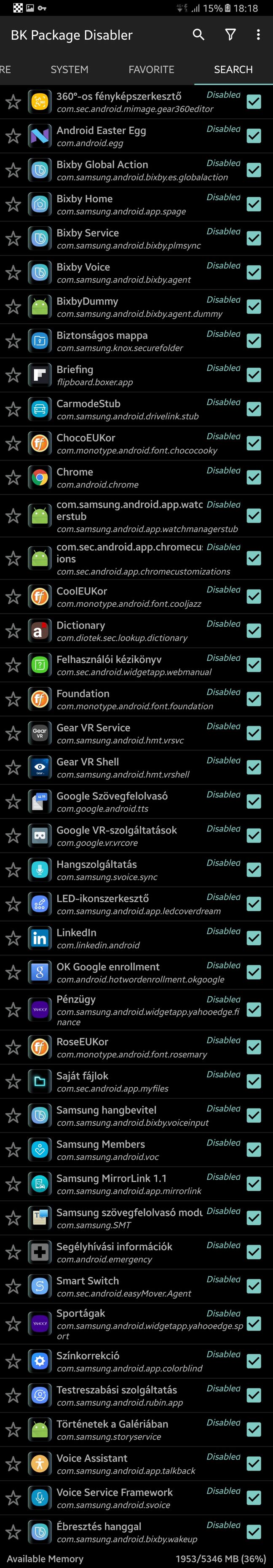Switch to the FAVORITE tab

click(151, 70)
